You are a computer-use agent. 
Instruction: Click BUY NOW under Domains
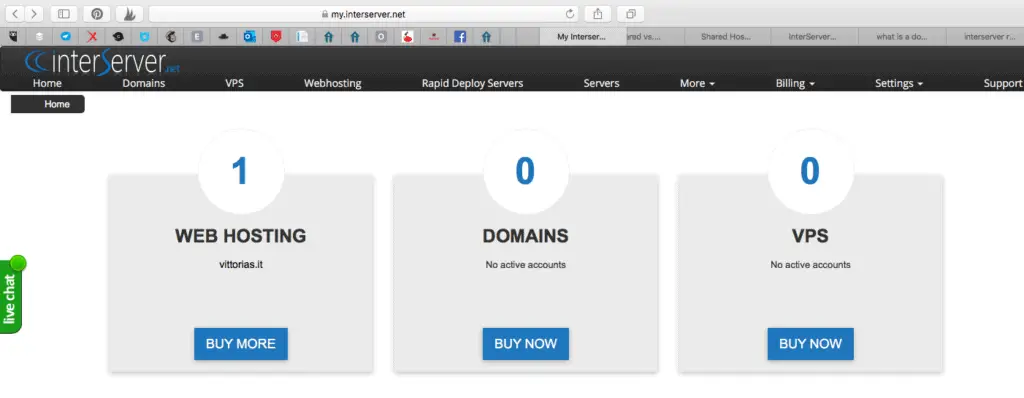coord(526,344)
